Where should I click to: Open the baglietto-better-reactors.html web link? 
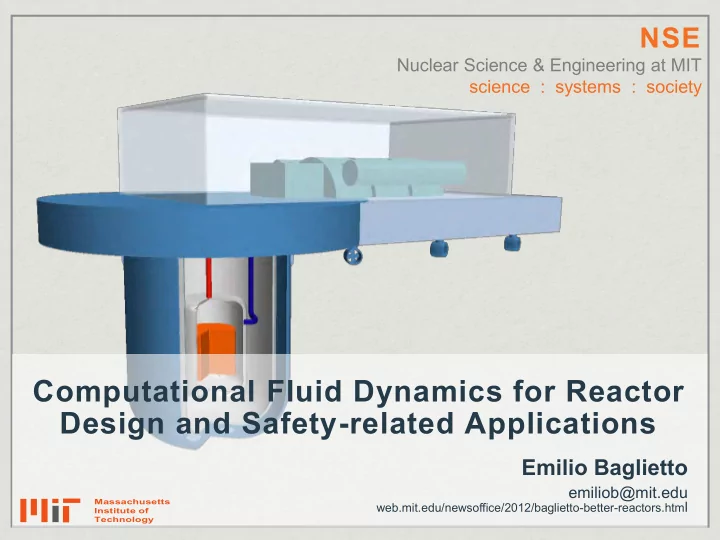point(532,508)
